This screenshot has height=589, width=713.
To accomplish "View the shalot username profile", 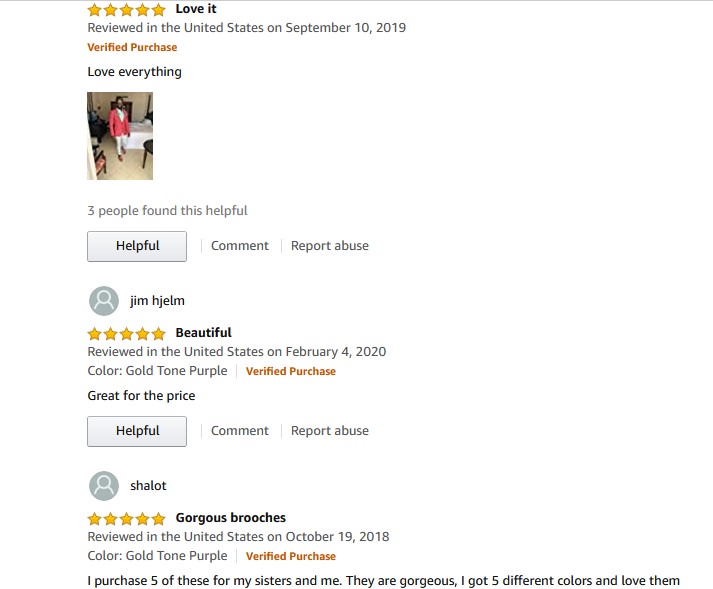I will point(148,486).
